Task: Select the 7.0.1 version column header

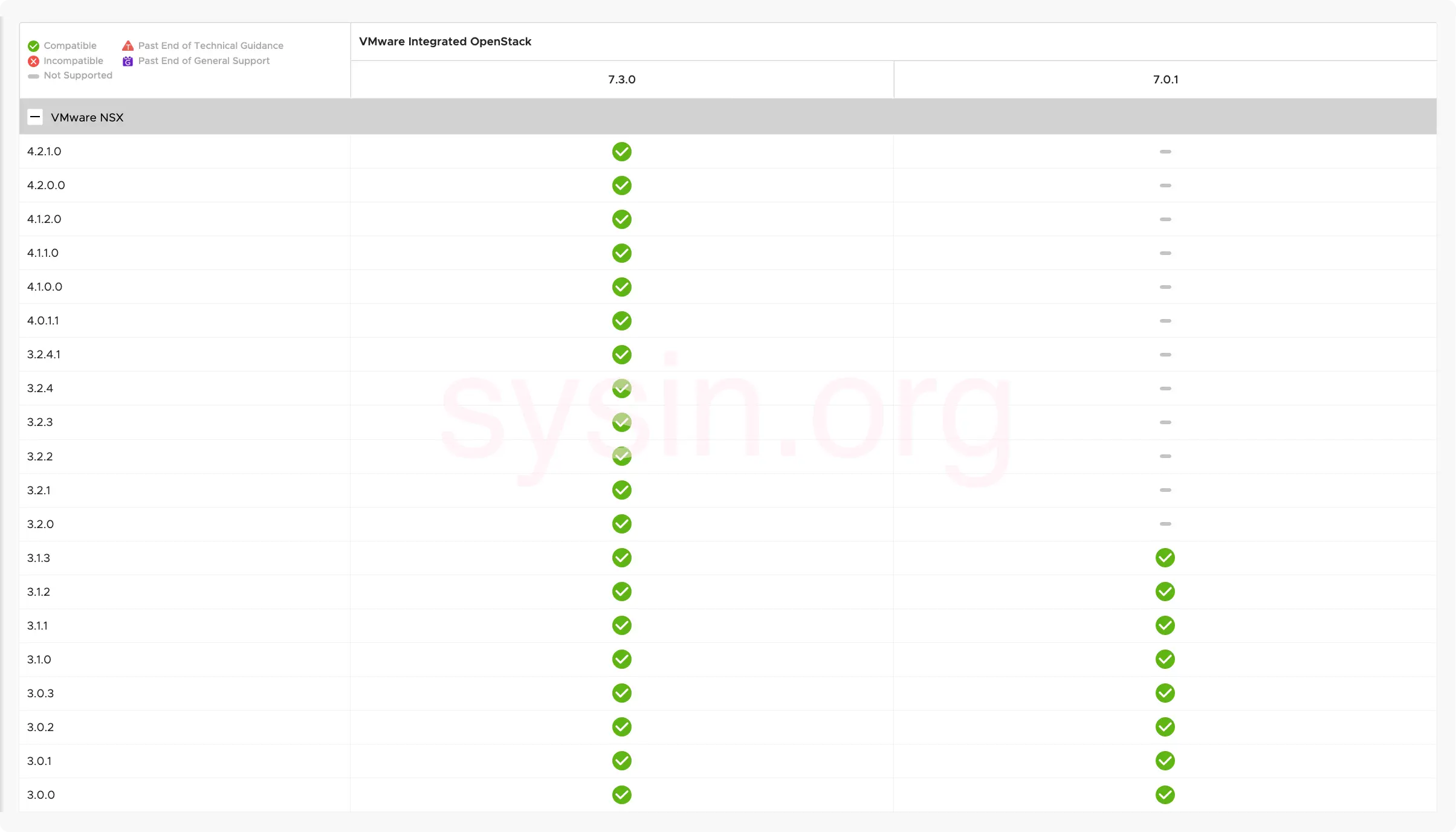Action: 1165,79
